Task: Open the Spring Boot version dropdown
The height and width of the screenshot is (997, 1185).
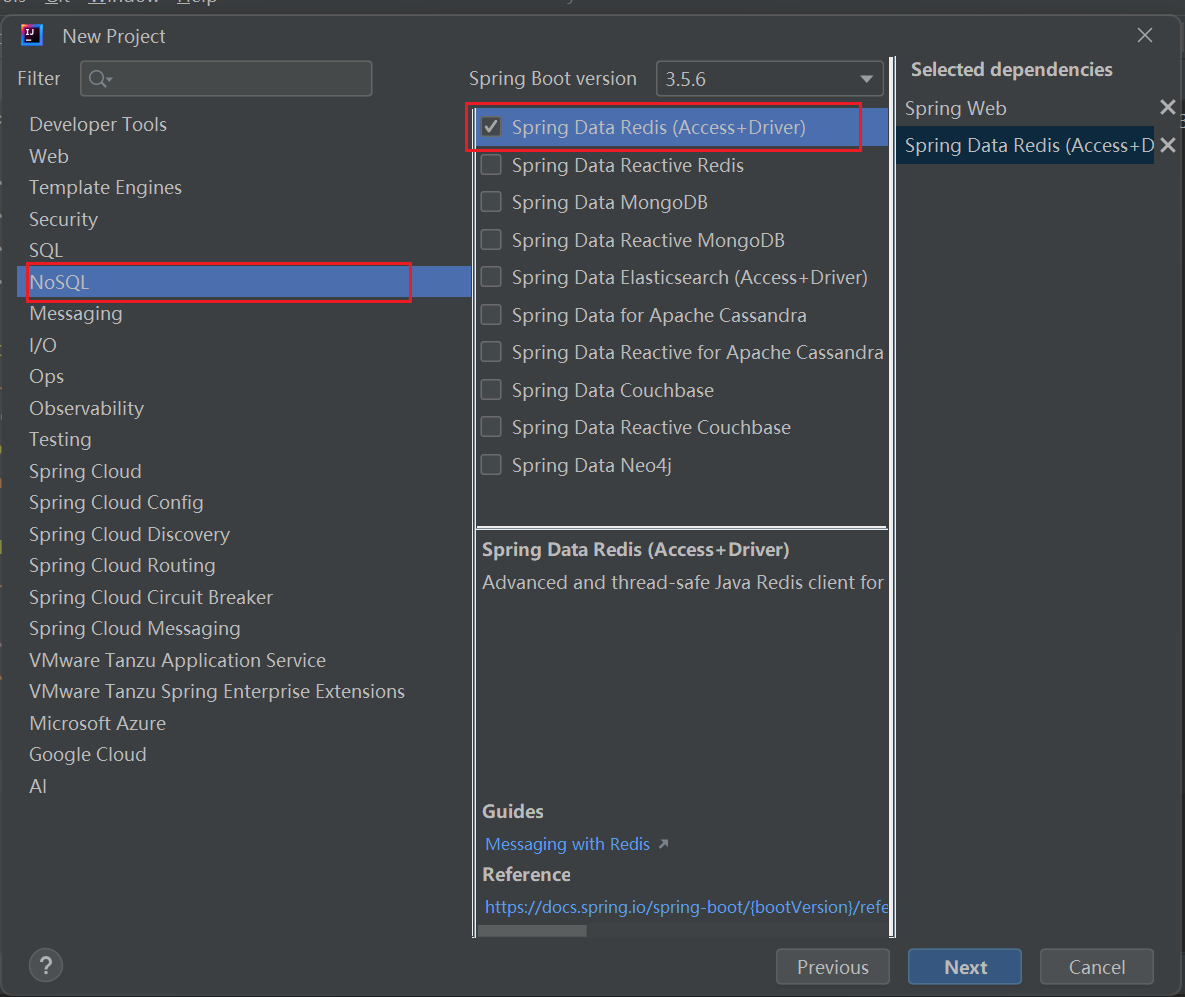Action: click(769, 79)
